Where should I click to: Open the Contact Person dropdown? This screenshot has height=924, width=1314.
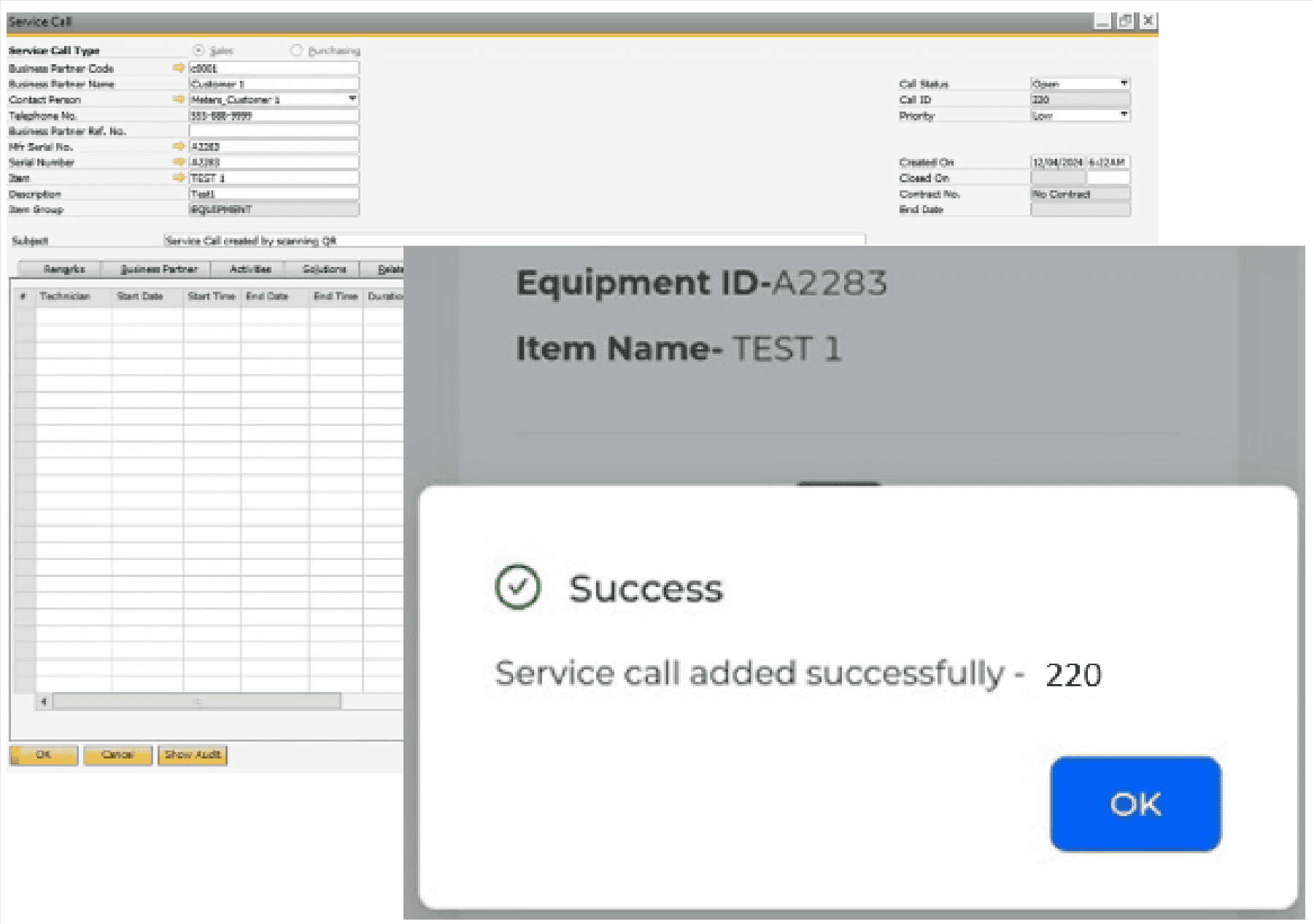coord(352,99)
